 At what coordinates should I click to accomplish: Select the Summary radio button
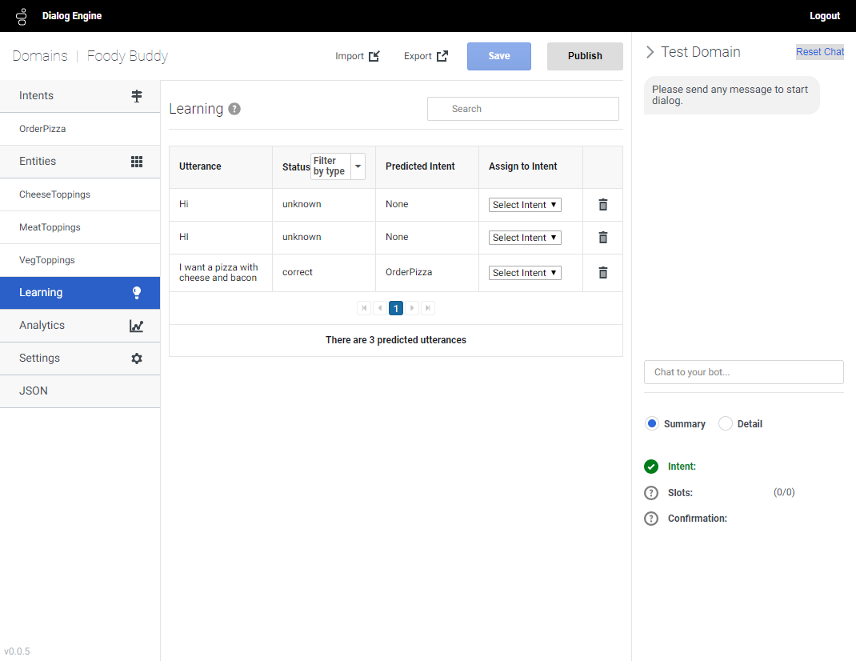tap(652, 424)
